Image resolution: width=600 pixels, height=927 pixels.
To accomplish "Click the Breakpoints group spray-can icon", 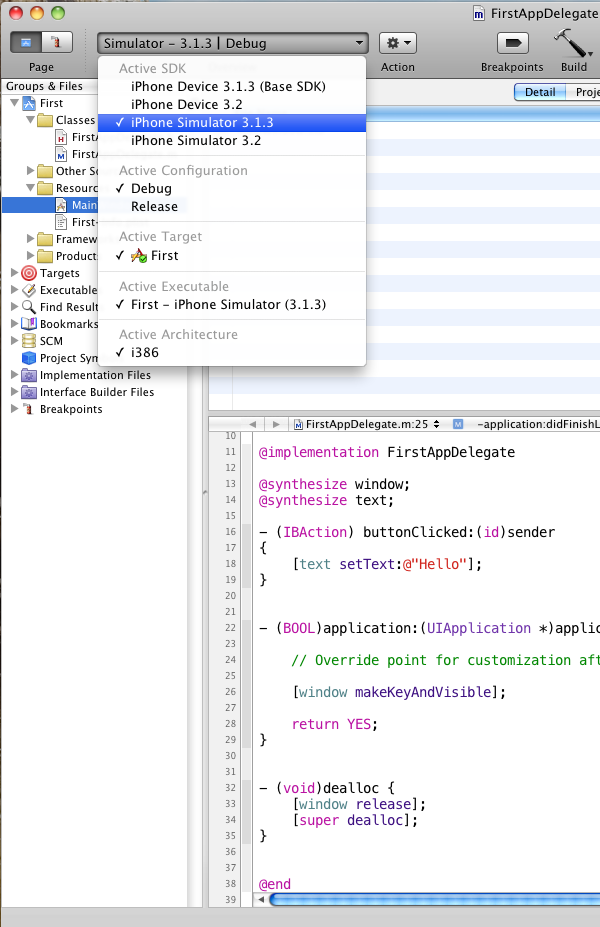I will point(28,409).
